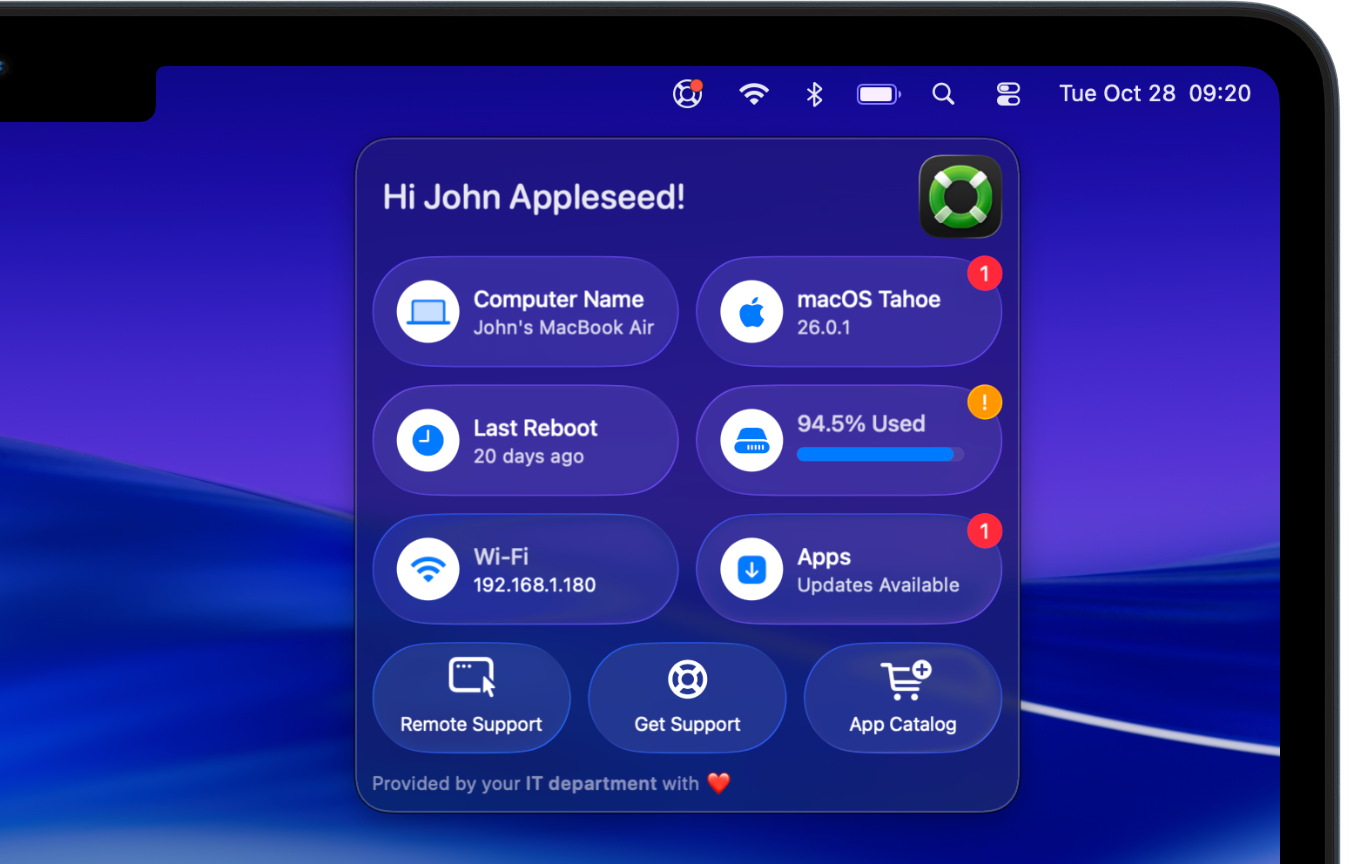Open Control Center from the menu bar
The width and height of the screenshot is (1362, 864).
point(1008,93)
